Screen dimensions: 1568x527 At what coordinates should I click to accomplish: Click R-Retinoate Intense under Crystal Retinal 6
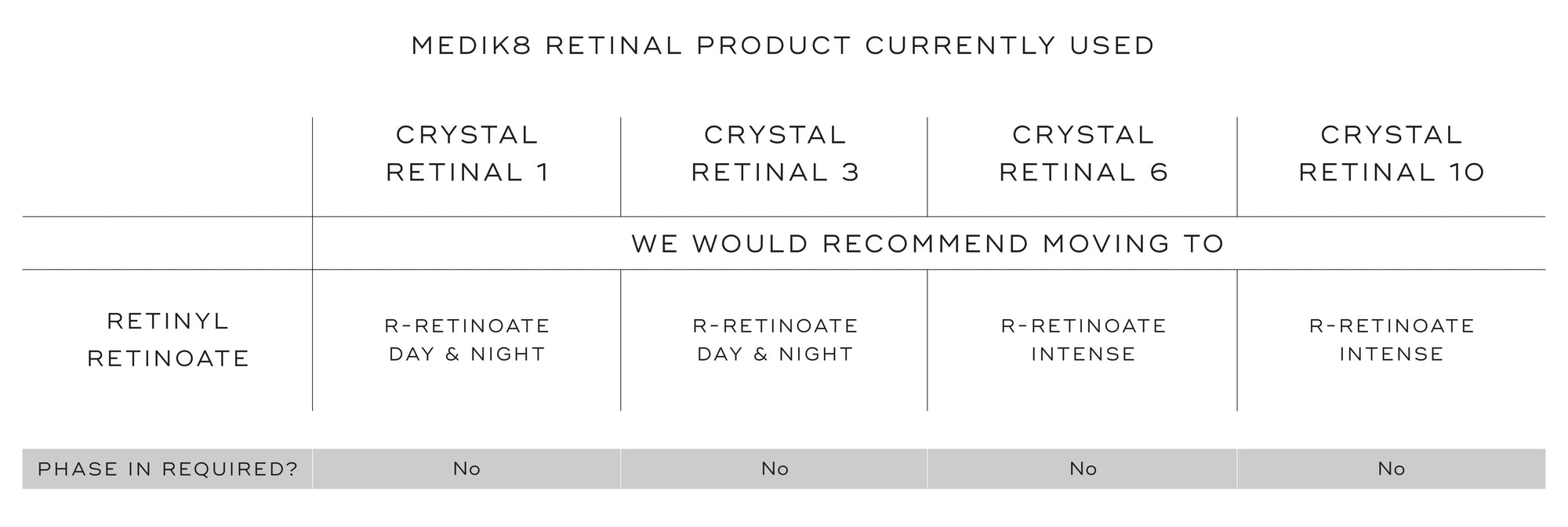(x=1083, y=340)
